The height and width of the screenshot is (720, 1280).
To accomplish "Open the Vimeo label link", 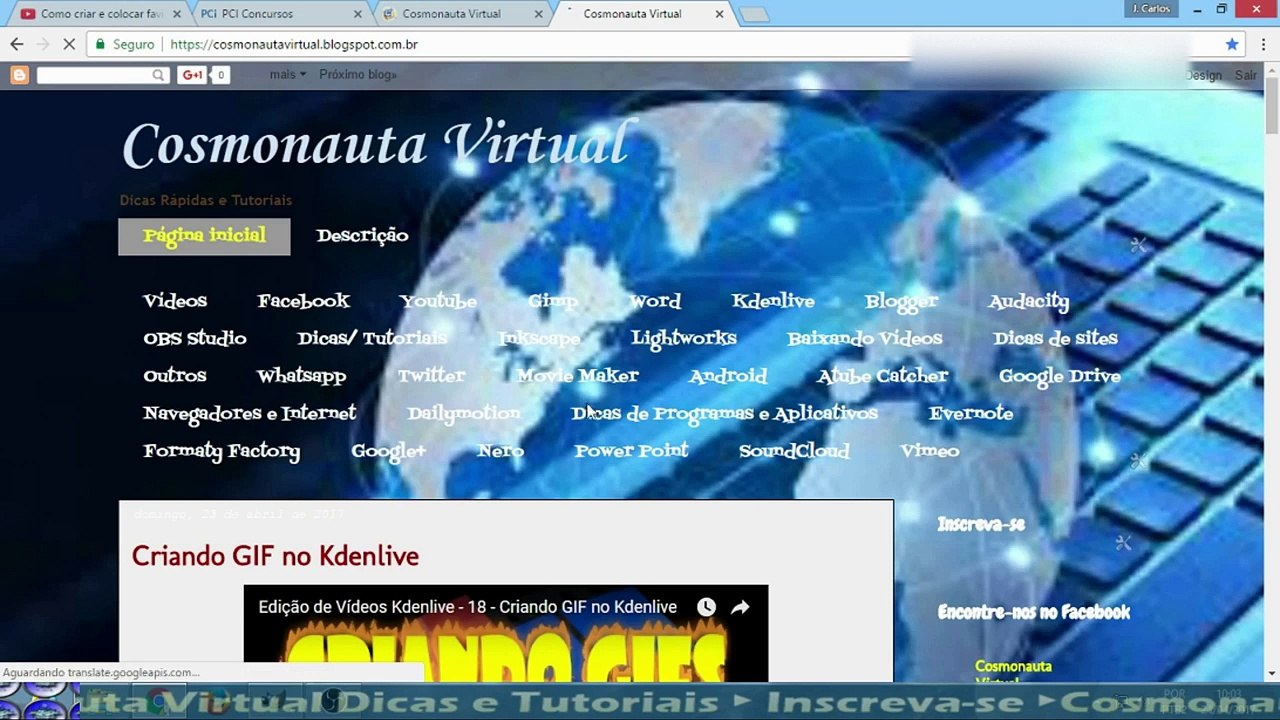I will pos(930,451).
